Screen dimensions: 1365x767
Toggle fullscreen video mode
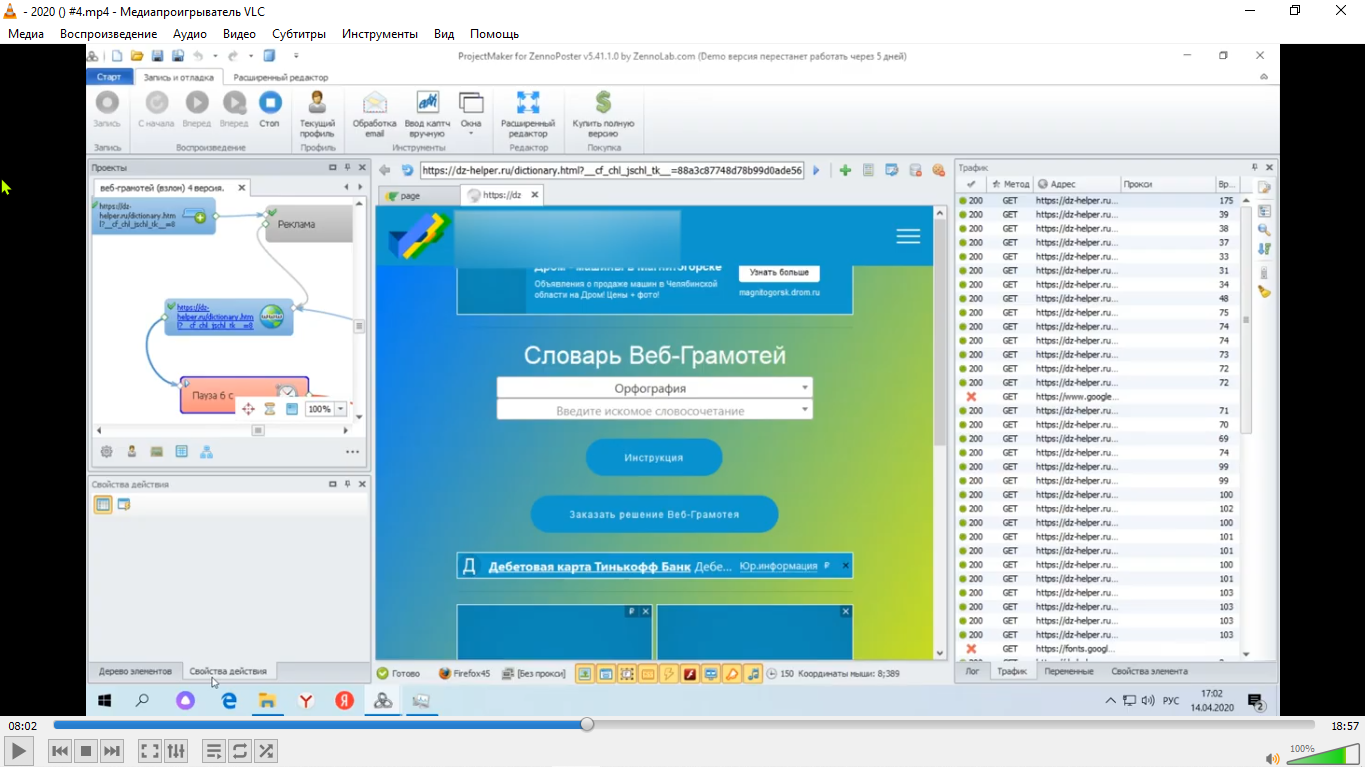pos(149,750)
